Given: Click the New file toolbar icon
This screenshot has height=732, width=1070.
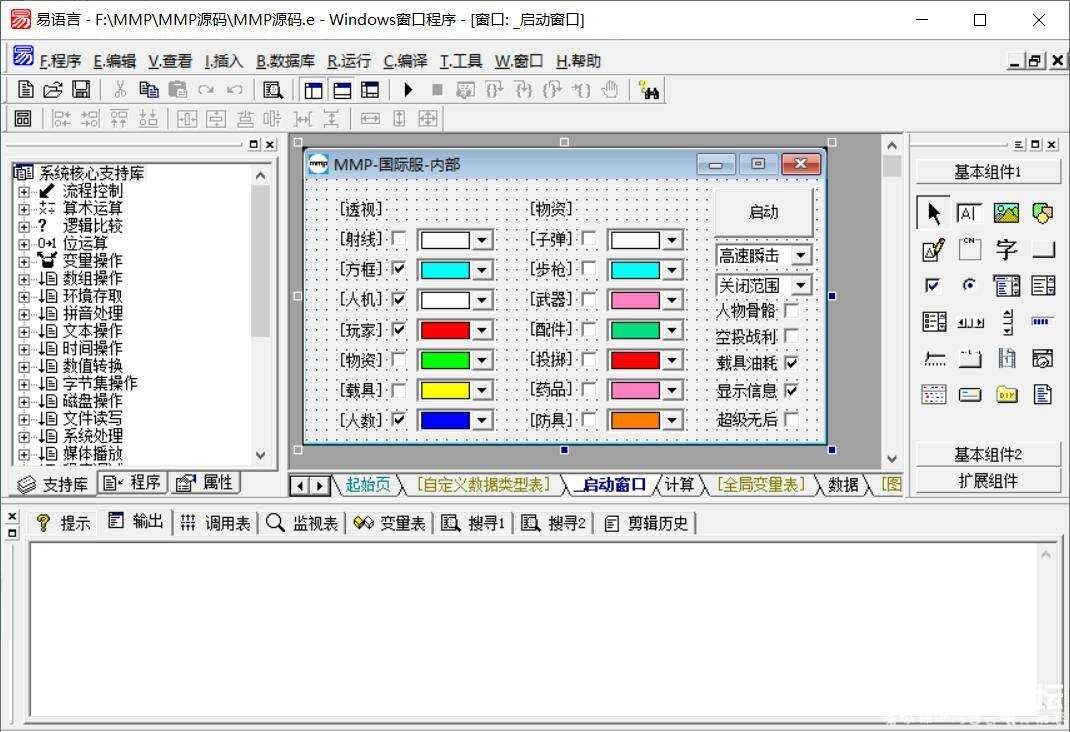Looking at the screenshot, I should click(x=25, y=89).
